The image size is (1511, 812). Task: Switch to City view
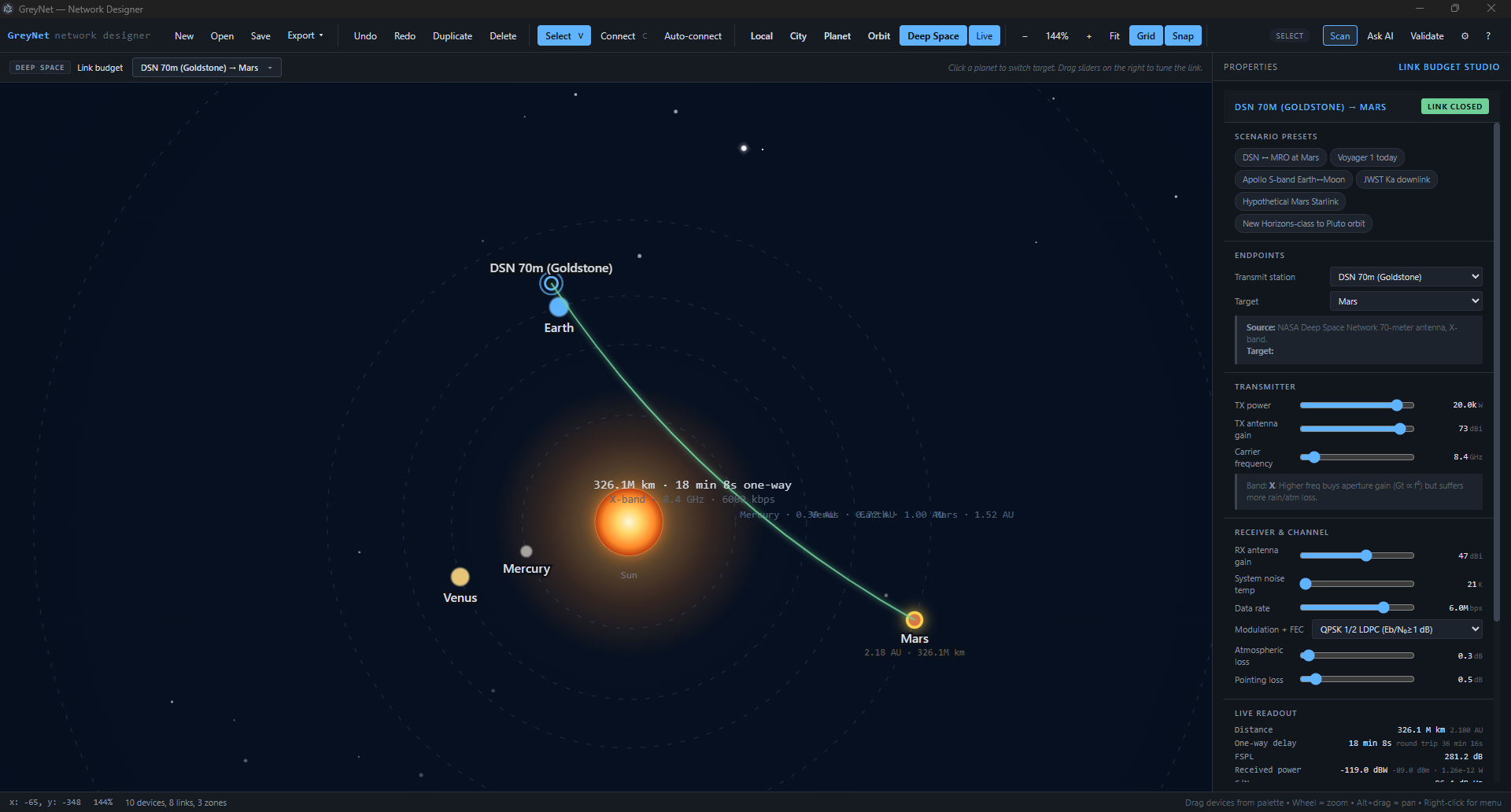(798, 36)
